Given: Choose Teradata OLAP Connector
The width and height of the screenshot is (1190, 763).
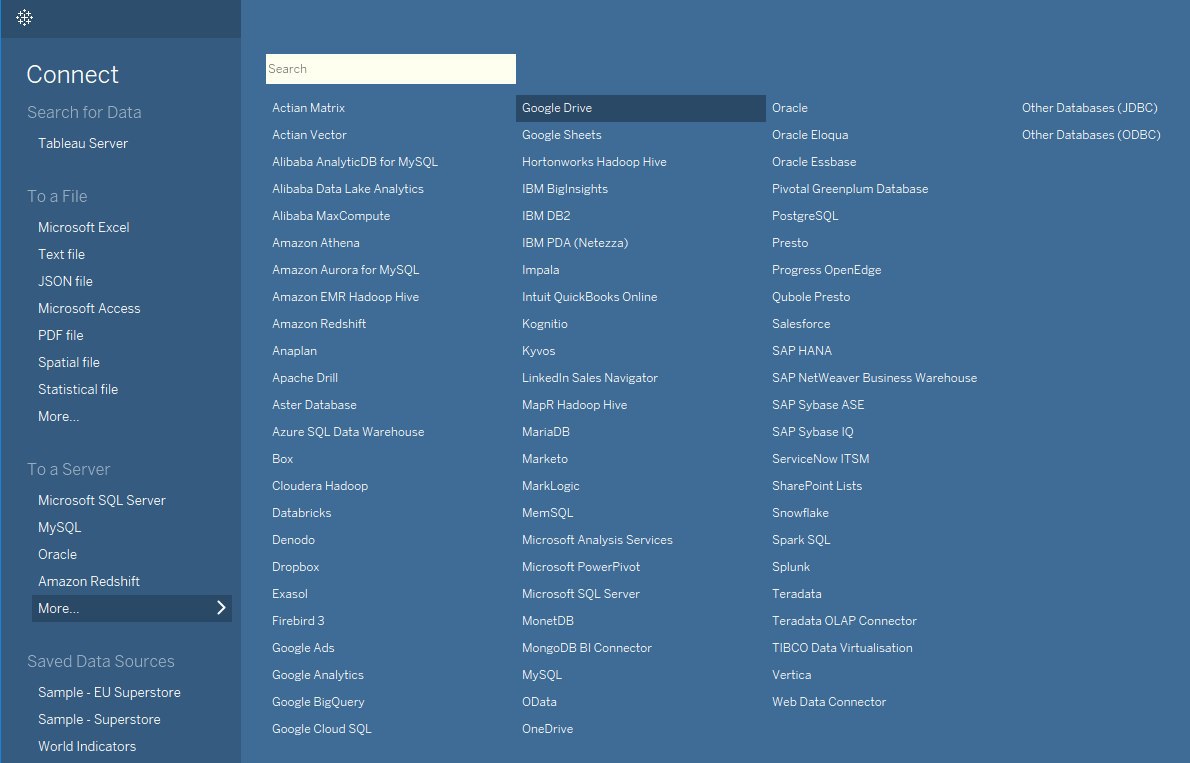Looking at the screenshot, I should point(844,621).
